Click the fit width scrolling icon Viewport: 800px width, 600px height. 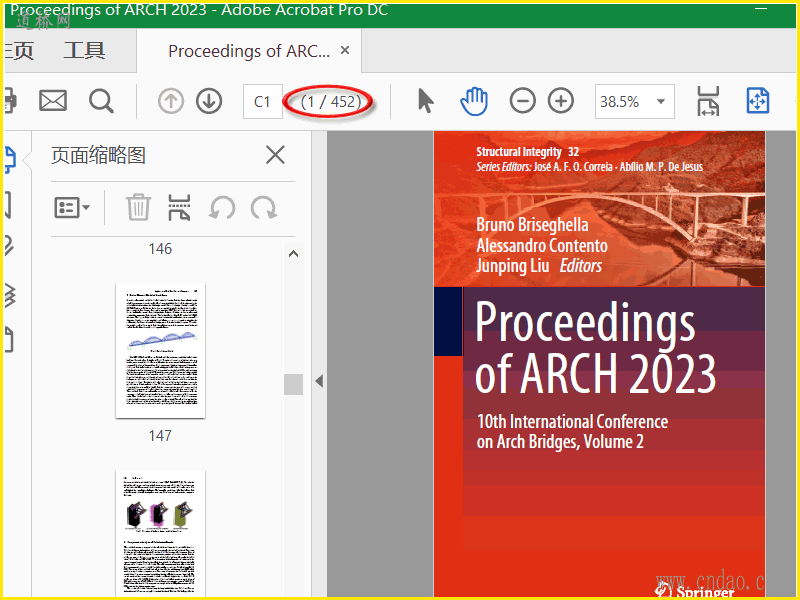(x=708, y=101)
